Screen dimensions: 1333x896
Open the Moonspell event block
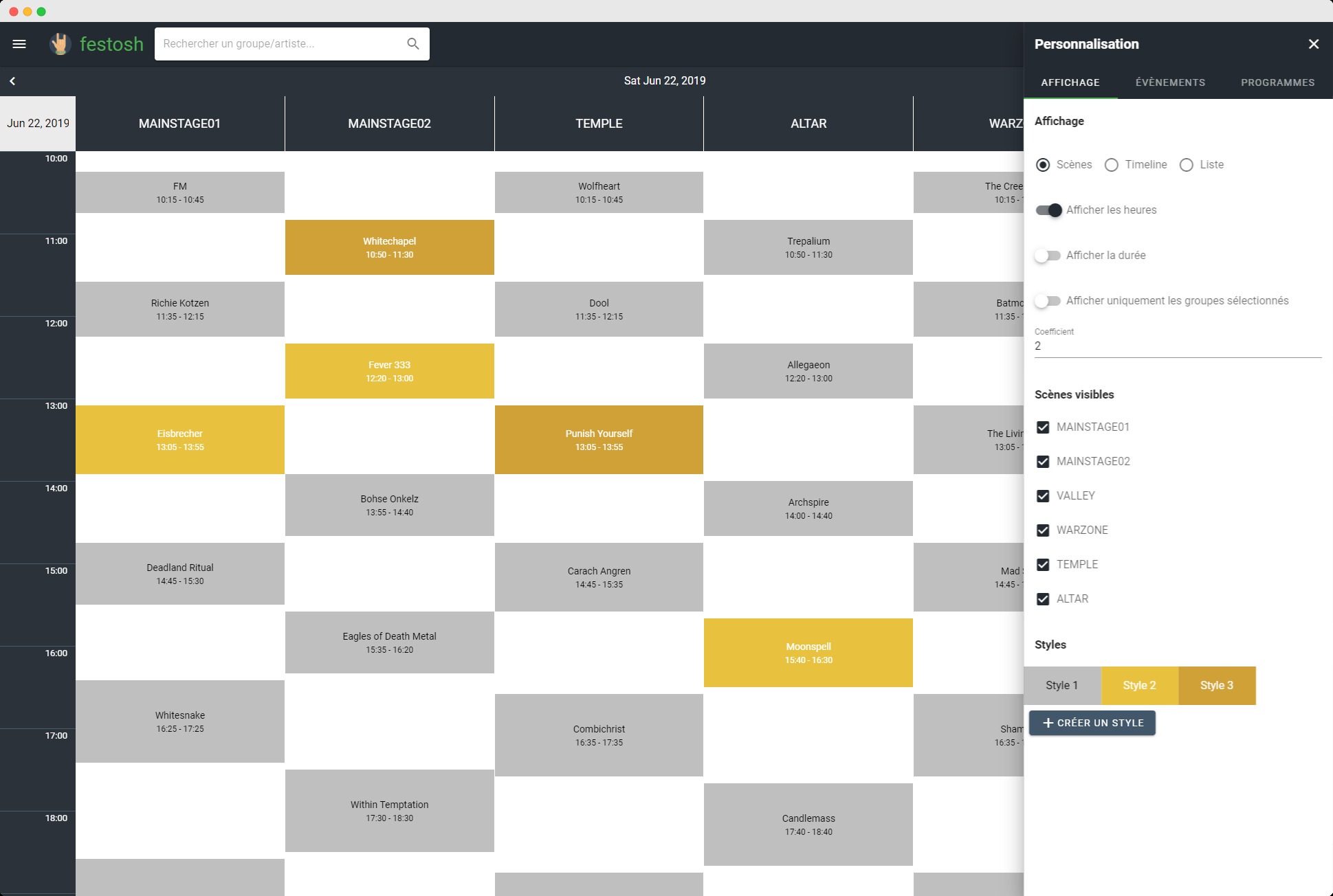808,653
